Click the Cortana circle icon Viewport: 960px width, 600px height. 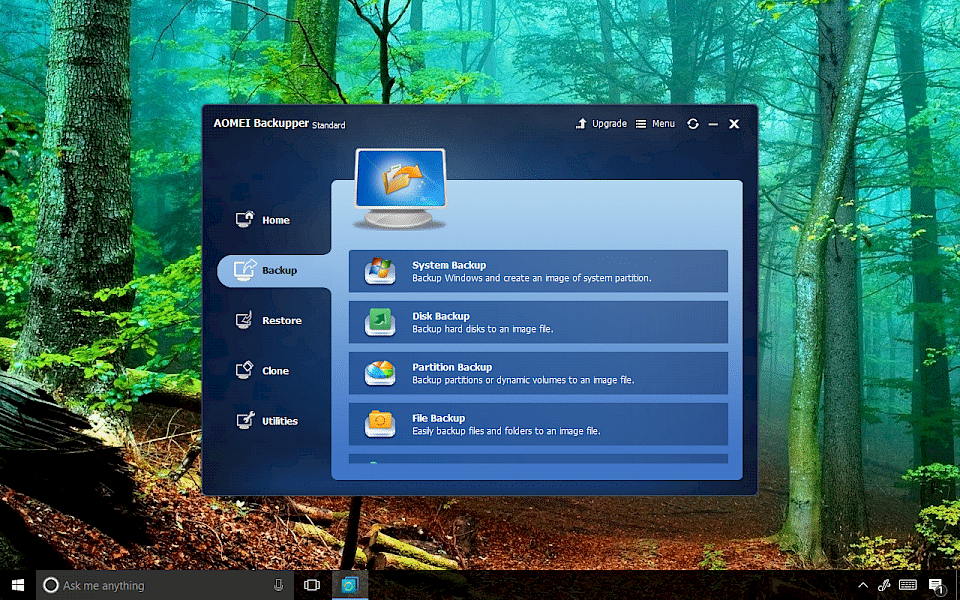51,585
